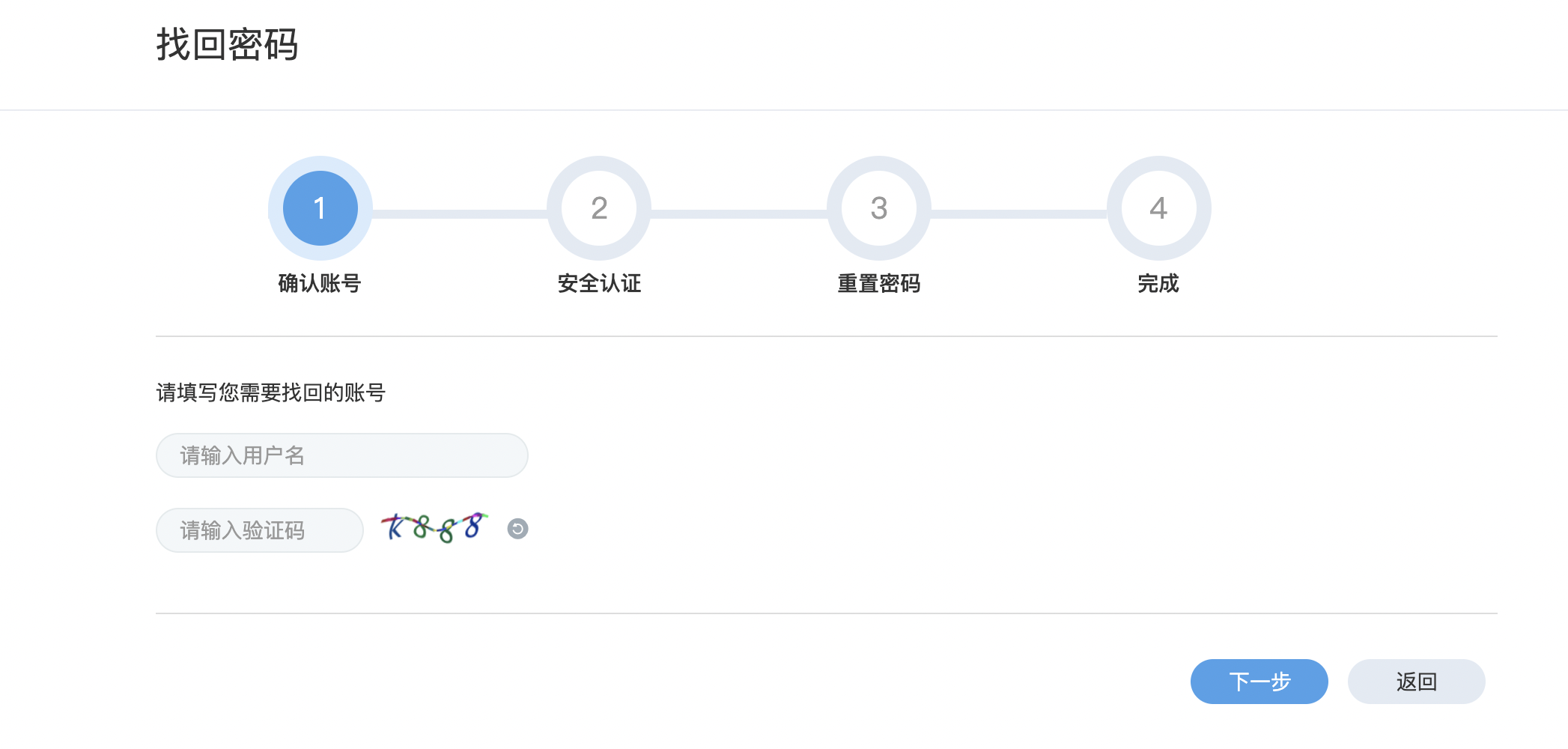The height and width of the screenshot is (749, 1568).
Task: Click the 请填写您需要找回的账号 instruction text
Action: pyautogui.click(x=270, y=392)
